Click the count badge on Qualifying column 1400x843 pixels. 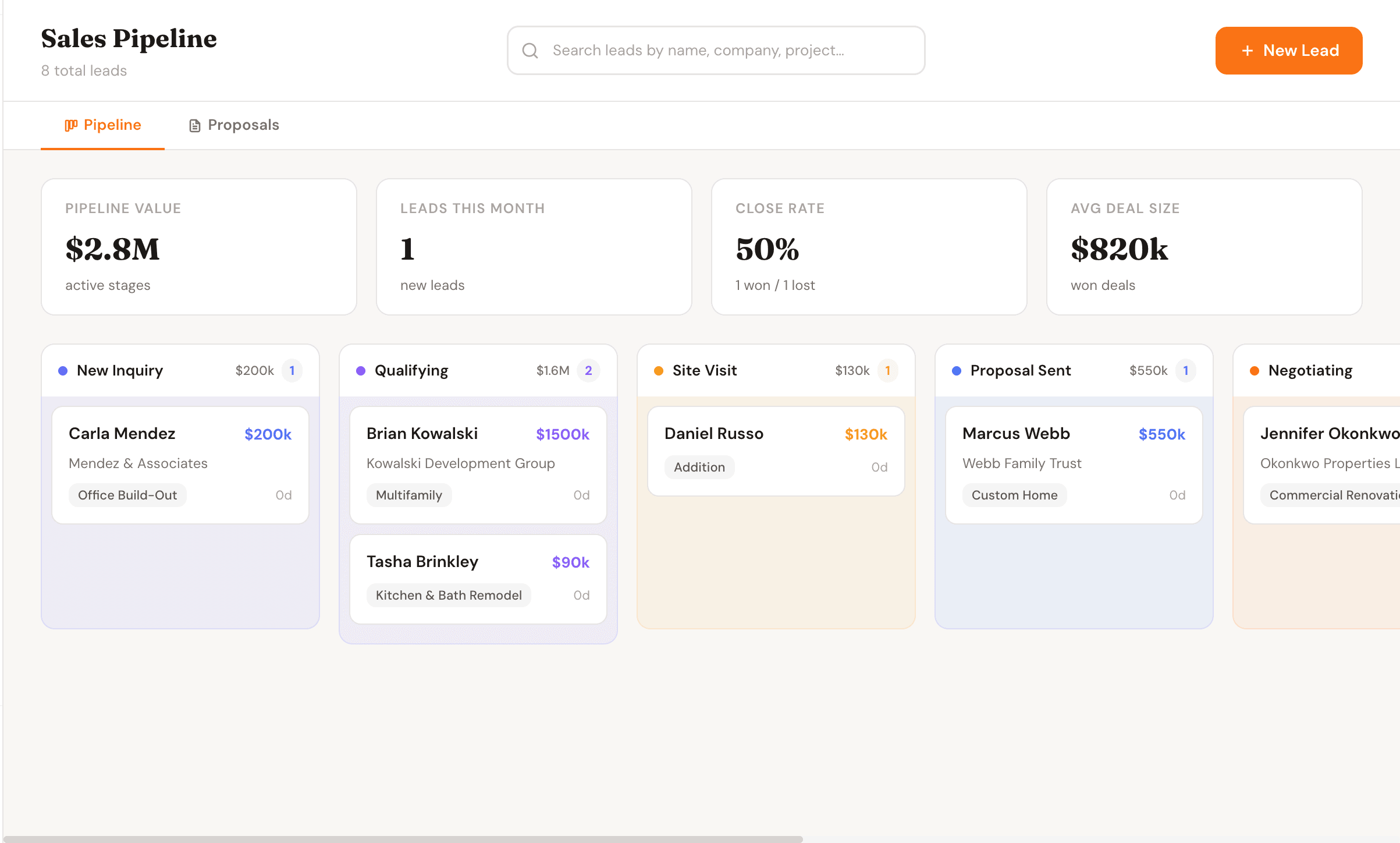tap(589, 370)
